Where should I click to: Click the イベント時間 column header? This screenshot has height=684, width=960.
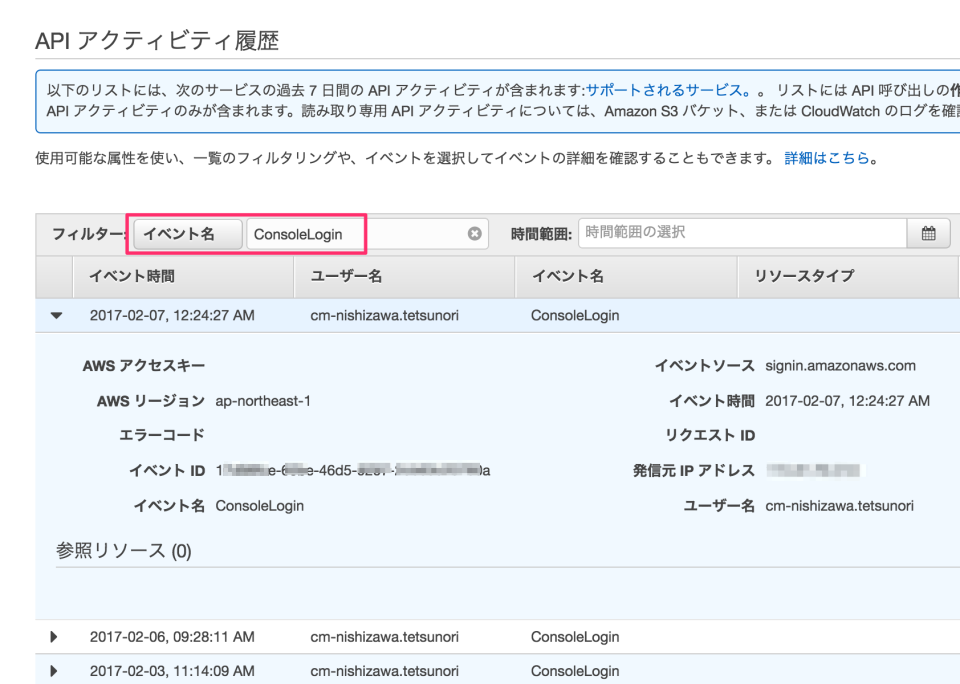pos(130,276)
